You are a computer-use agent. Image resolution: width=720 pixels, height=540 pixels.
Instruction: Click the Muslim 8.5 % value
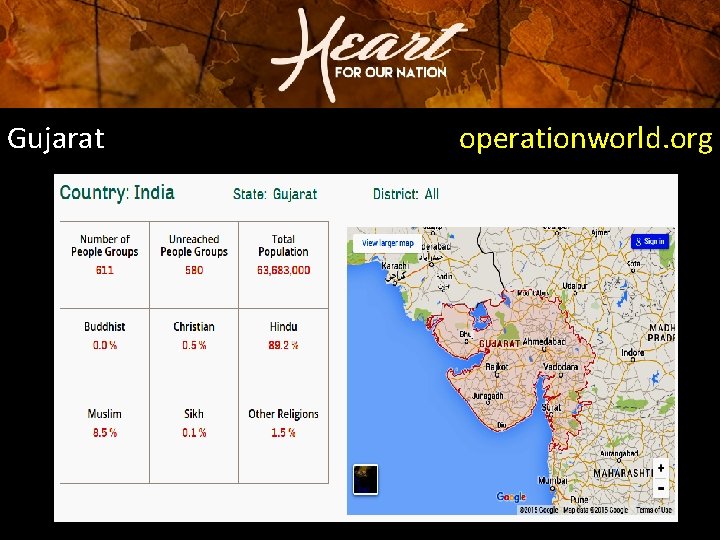(105, 433)
